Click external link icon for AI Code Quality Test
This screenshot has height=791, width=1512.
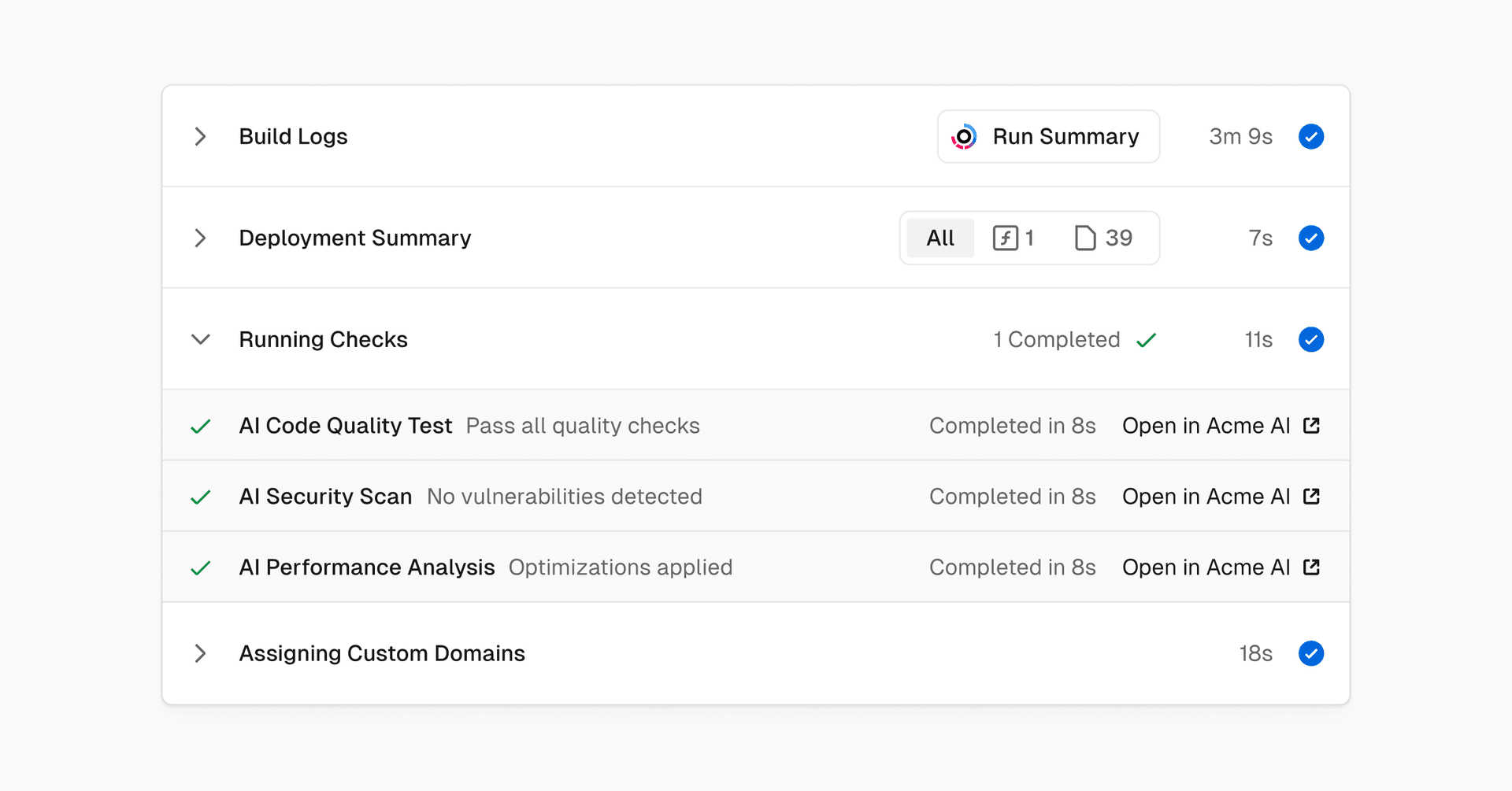(x=1311, y=426)
